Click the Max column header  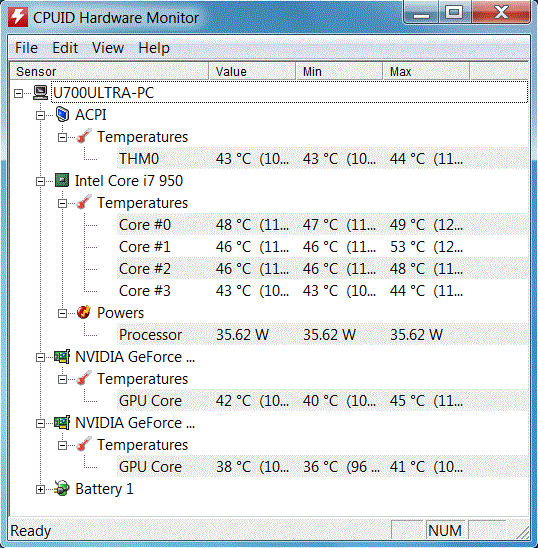click(x=426, y=72)
